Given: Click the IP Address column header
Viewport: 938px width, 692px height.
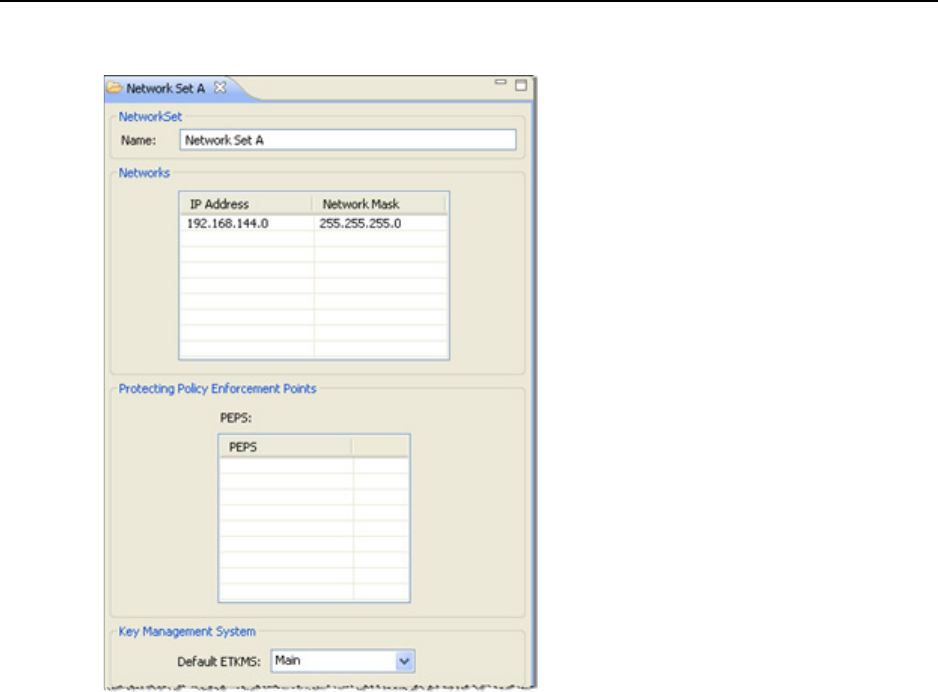Looking at the screenshot, I should (246, 204).
